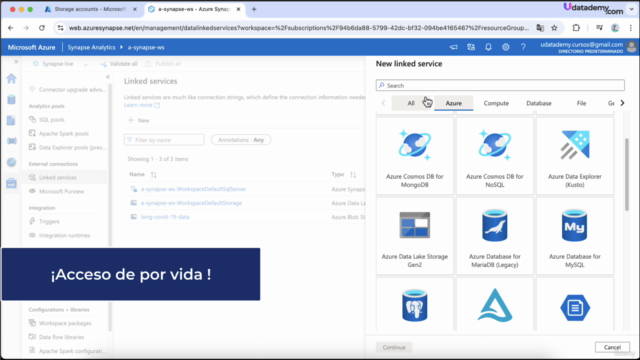Pick the blue triangular A-shaped connector icon
Screen dimensions: 640x360
pyautogui.click(x=495, y=305)
